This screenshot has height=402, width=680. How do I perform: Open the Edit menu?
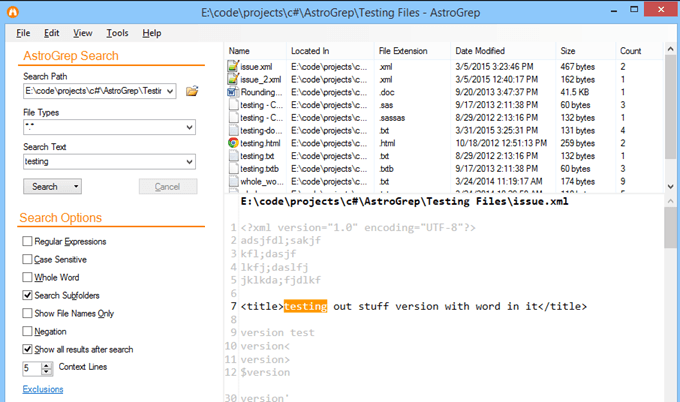click(52, 33)
